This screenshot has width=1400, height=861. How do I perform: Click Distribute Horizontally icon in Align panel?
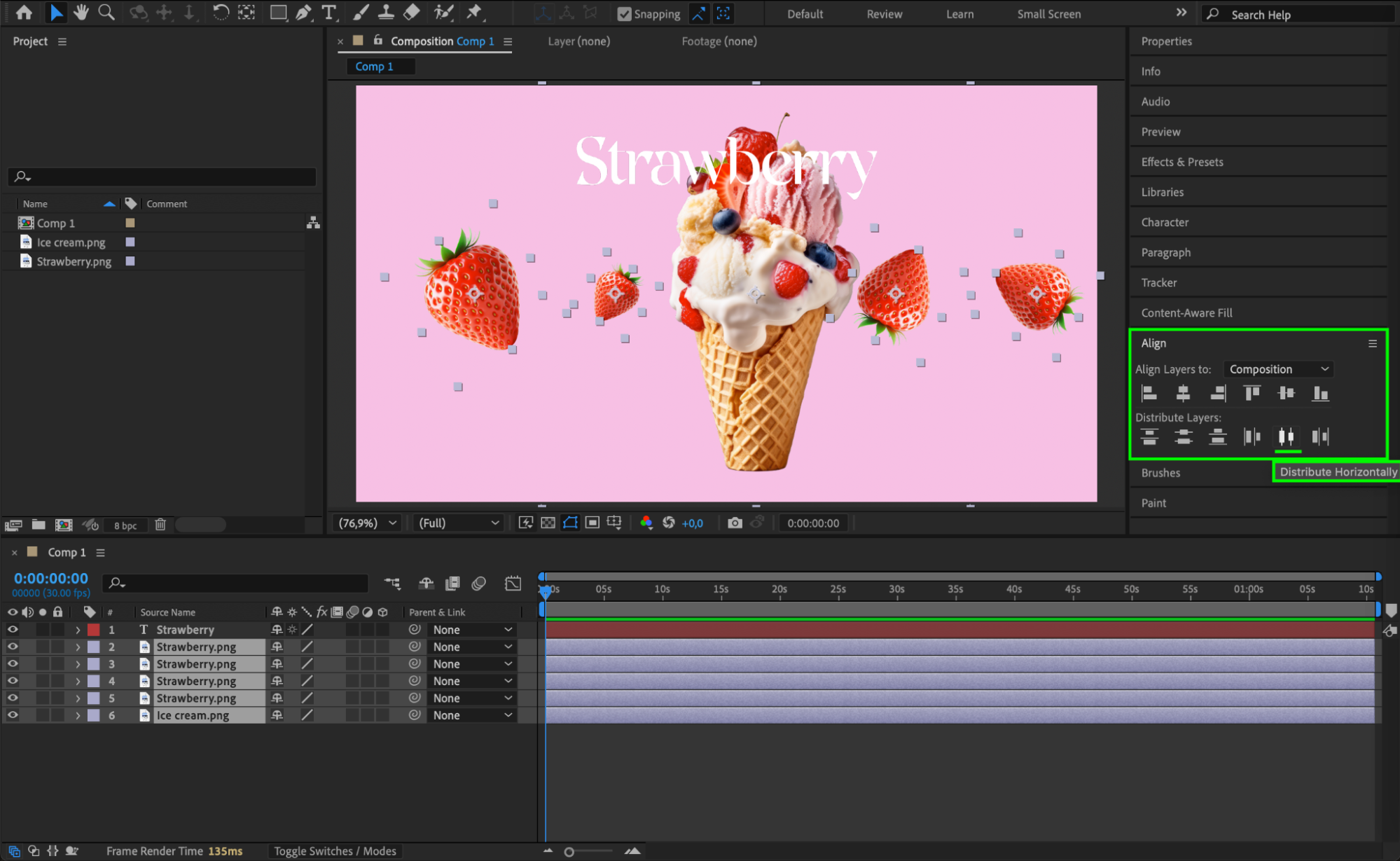(1286, 437)
